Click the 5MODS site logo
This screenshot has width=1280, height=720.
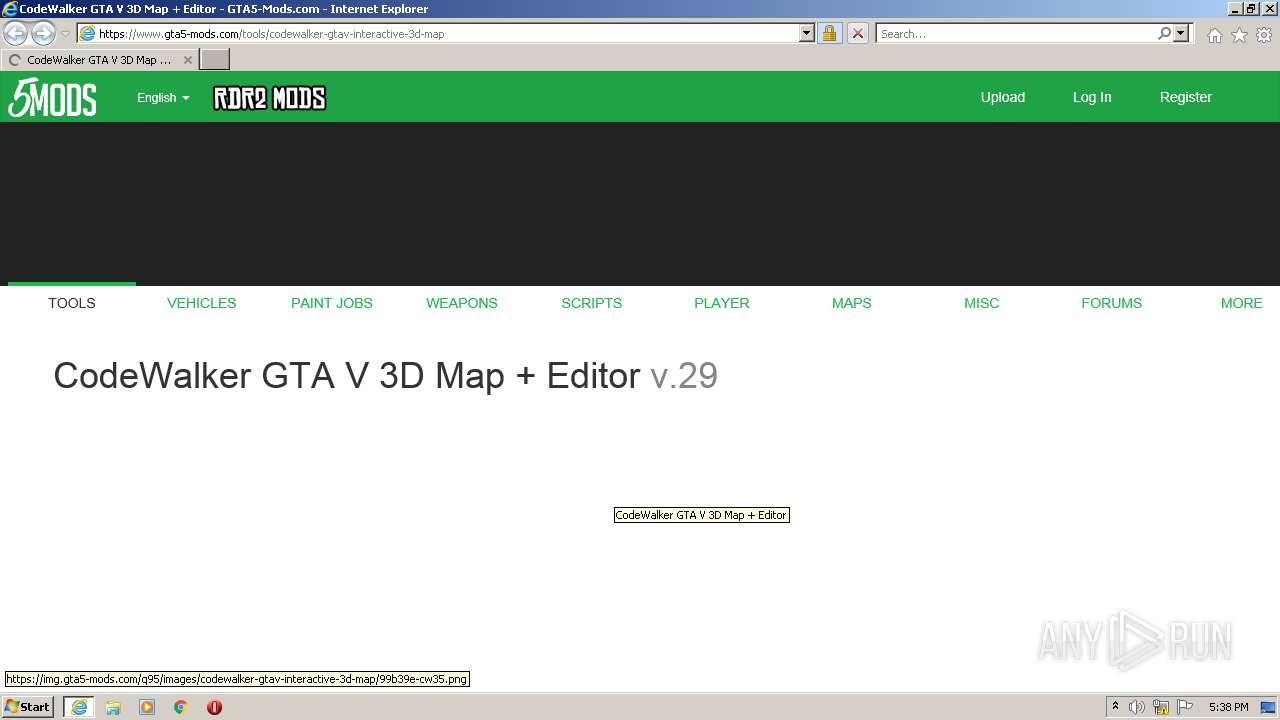click(x=52, y=98)
